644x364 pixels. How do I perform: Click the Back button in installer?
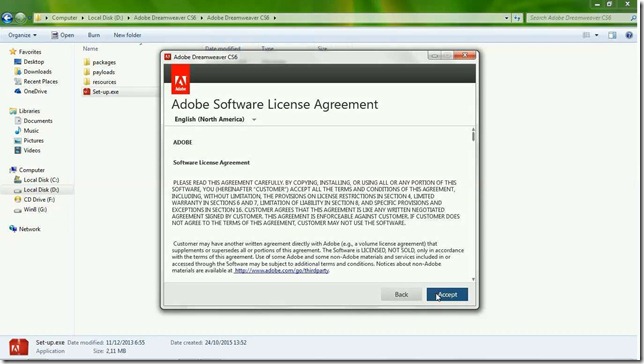click(401, 294)
